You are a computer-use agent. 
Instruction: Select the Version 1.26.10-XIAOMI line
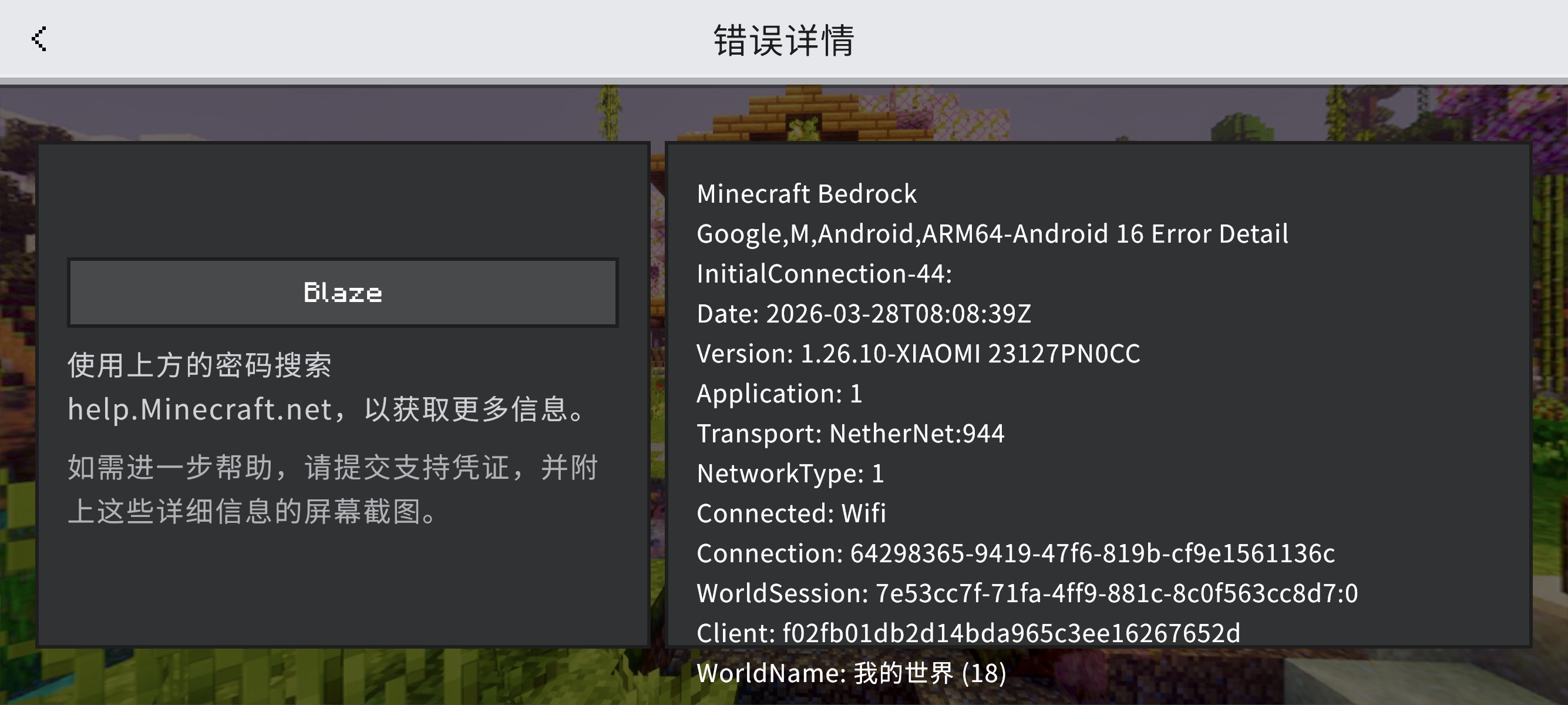pyautogui.click(x=917, y=354)
